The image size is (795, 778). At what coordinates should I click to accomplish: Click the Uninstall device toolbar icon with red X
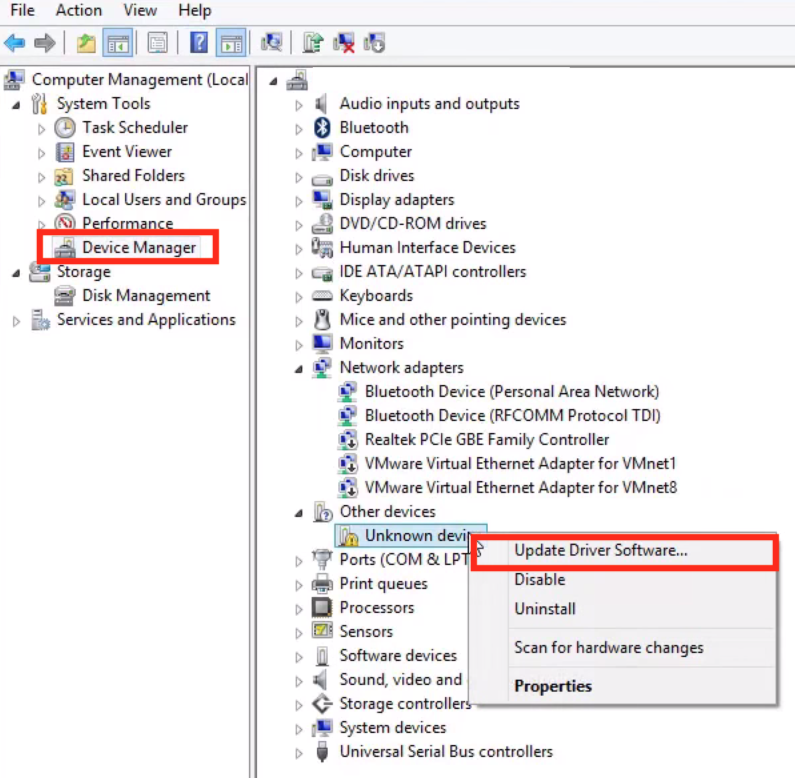(x=344, y=43)
